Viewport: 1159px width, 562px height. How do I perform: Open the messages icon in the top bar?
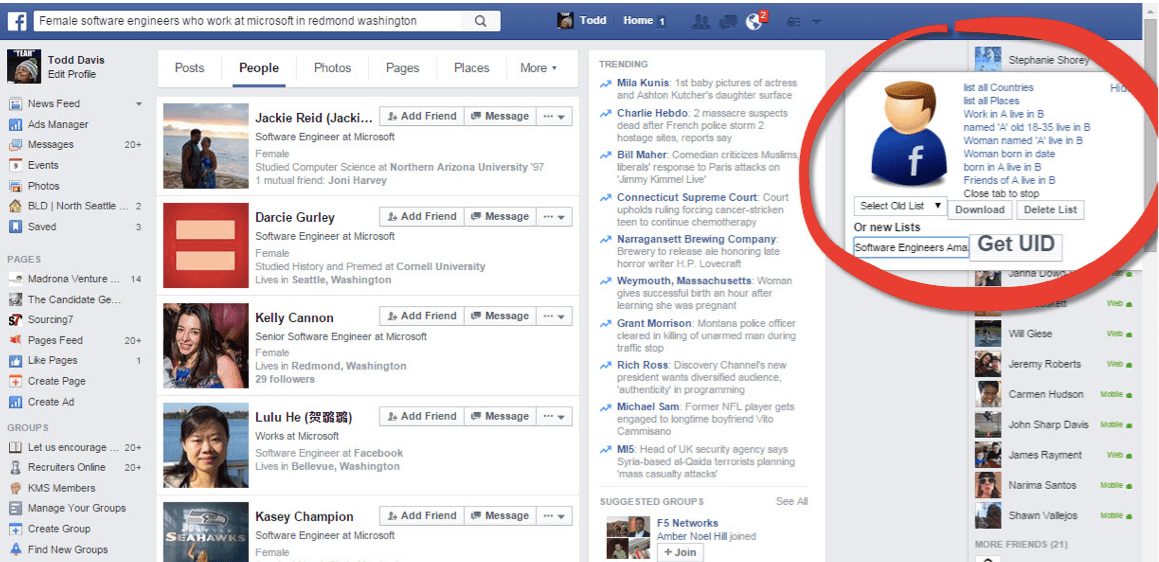coord(727,21)
